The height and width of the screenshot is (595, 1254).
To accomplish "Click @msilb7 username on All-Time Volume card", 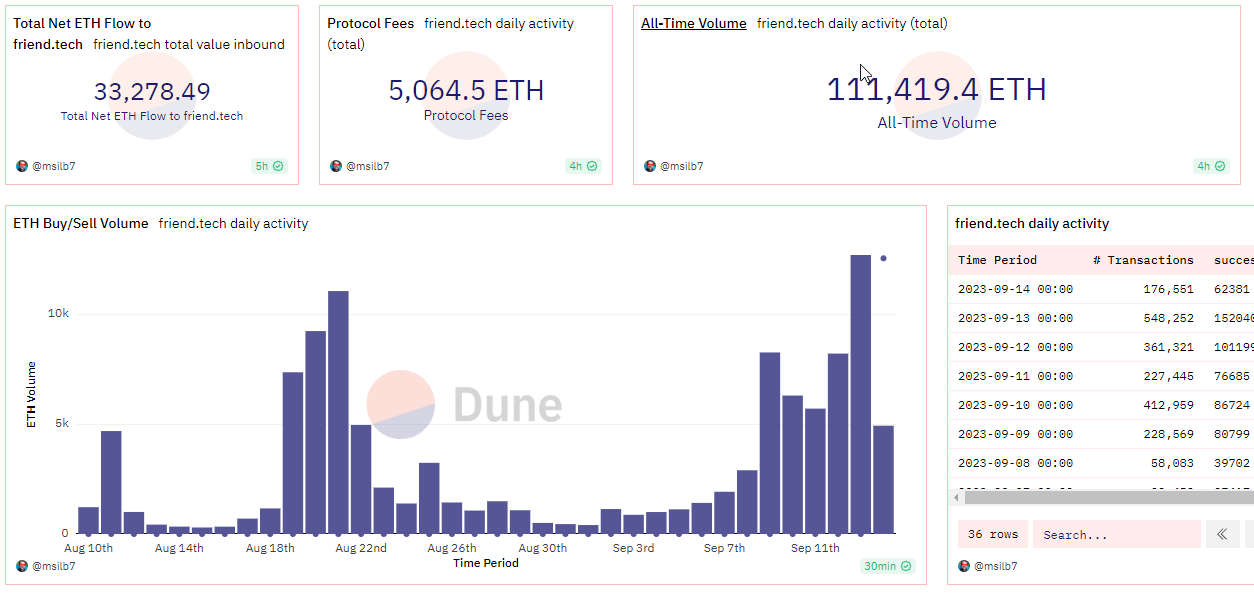I will click(x=682, y=166).
